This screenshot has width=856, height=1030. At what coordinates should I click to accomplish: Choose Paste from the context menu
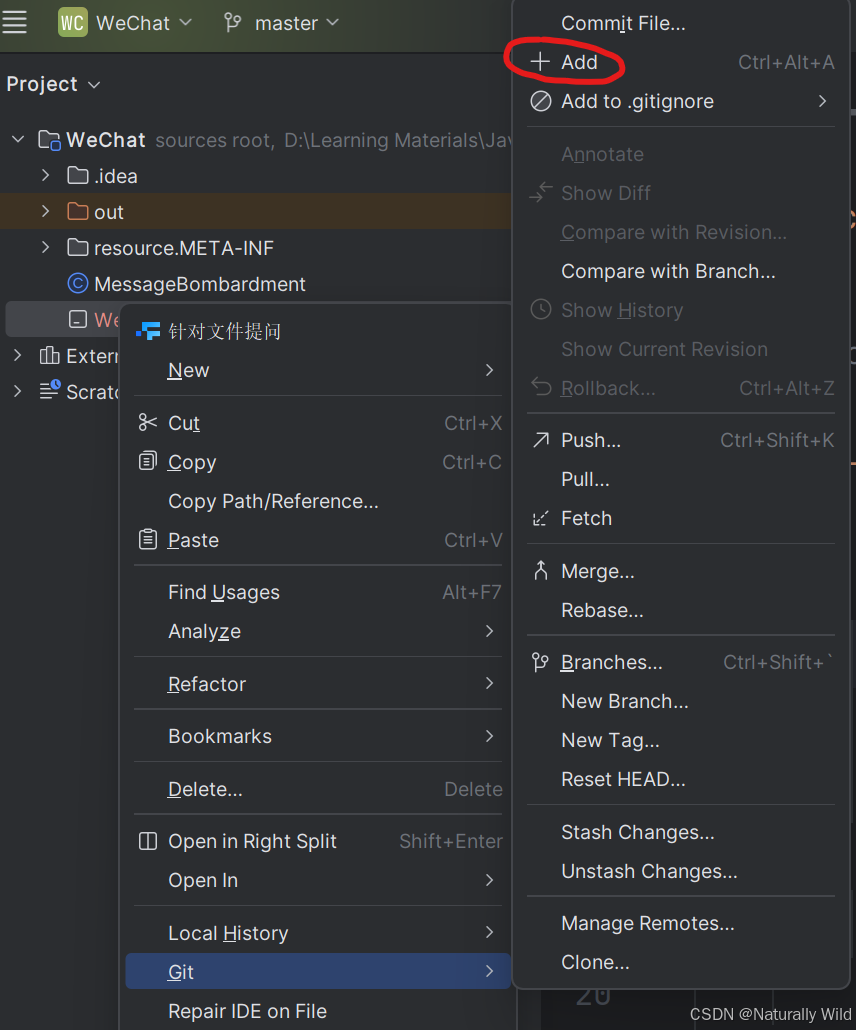click(x=318, y=540)
